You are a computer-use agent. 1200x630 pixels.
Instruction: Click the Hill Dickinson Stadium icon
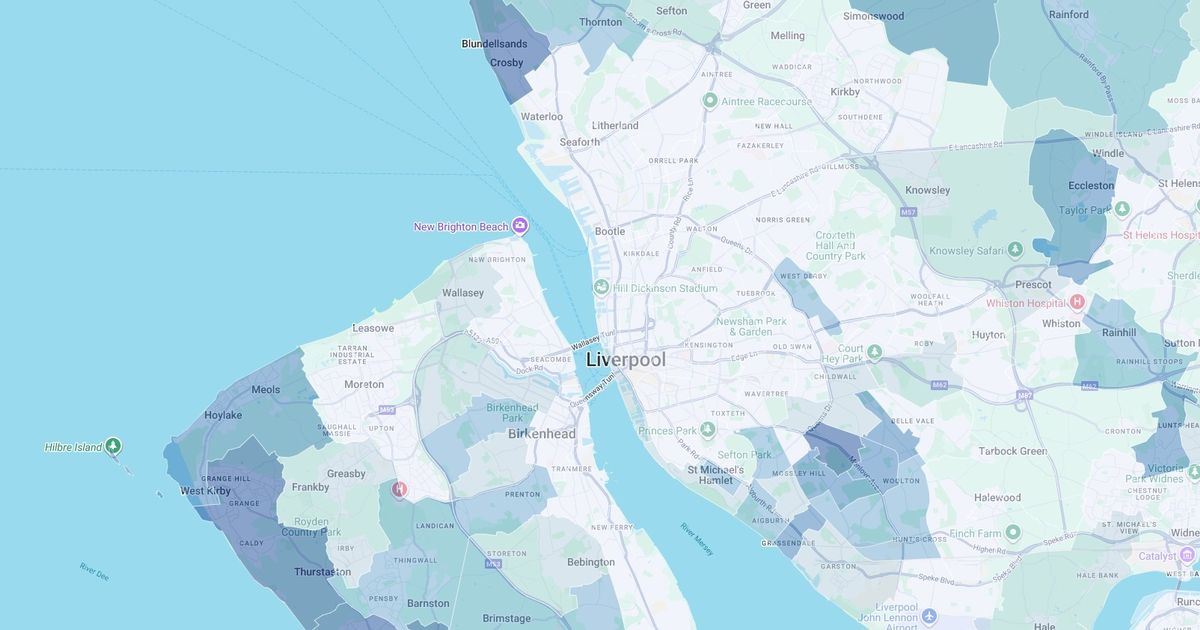(601, 288)
